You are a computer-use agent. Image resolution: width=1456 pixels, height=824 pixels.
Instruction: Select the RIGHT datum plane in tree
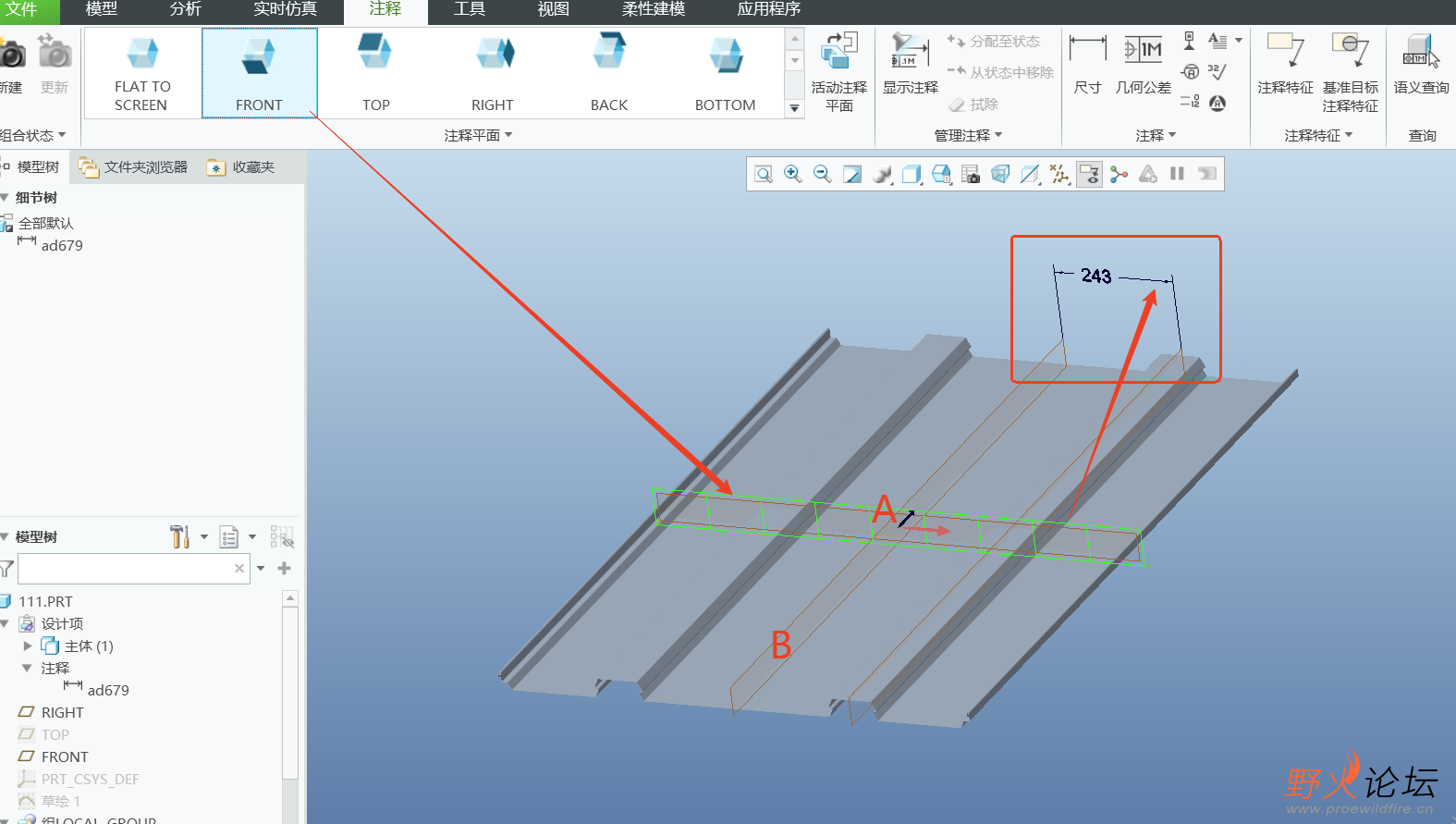click(62, 712)
